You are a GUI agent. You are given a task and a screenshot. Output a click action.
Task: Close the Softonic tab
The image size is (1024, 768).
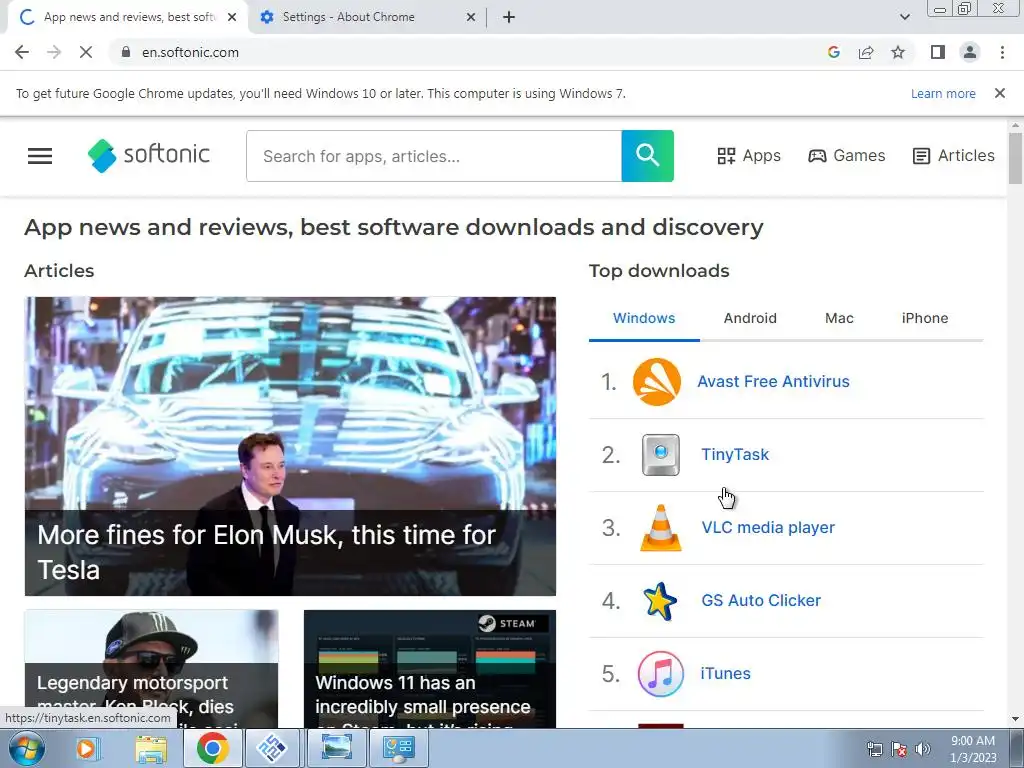pos(232,17)
